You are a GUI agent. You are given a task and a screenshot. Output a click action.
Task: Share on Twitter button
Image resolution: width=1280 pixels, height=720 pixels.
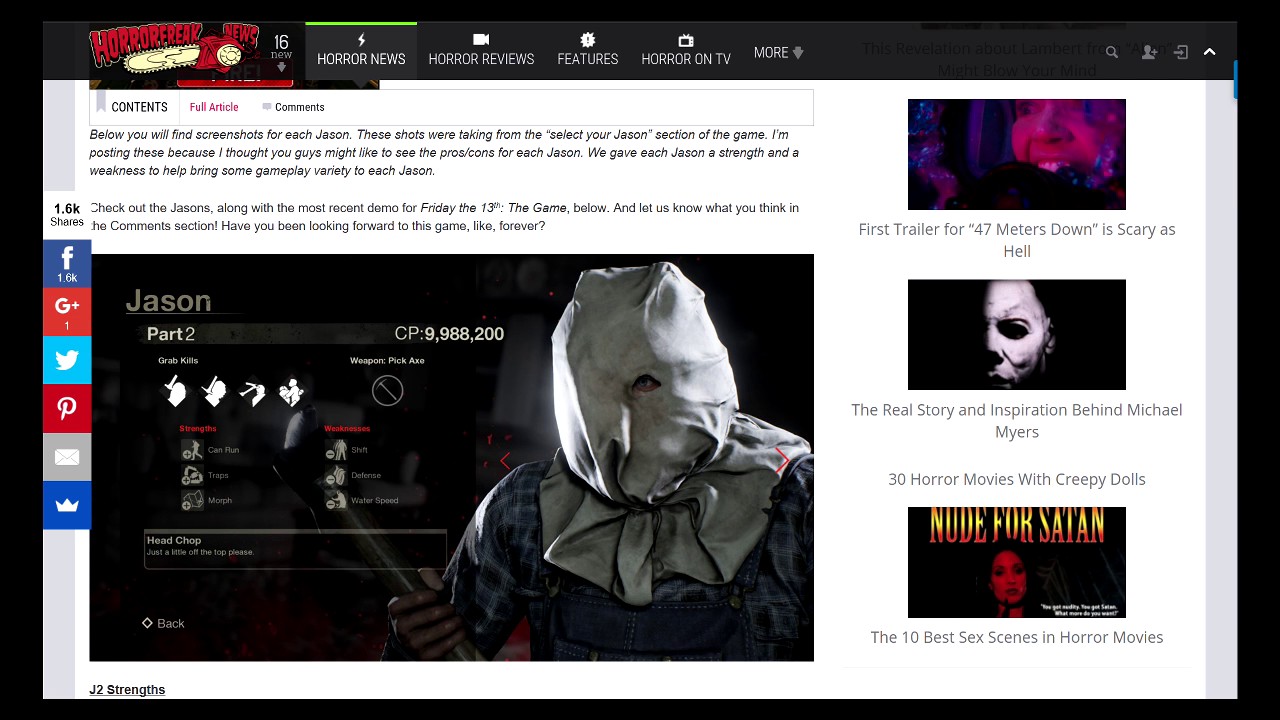(67, 360)
